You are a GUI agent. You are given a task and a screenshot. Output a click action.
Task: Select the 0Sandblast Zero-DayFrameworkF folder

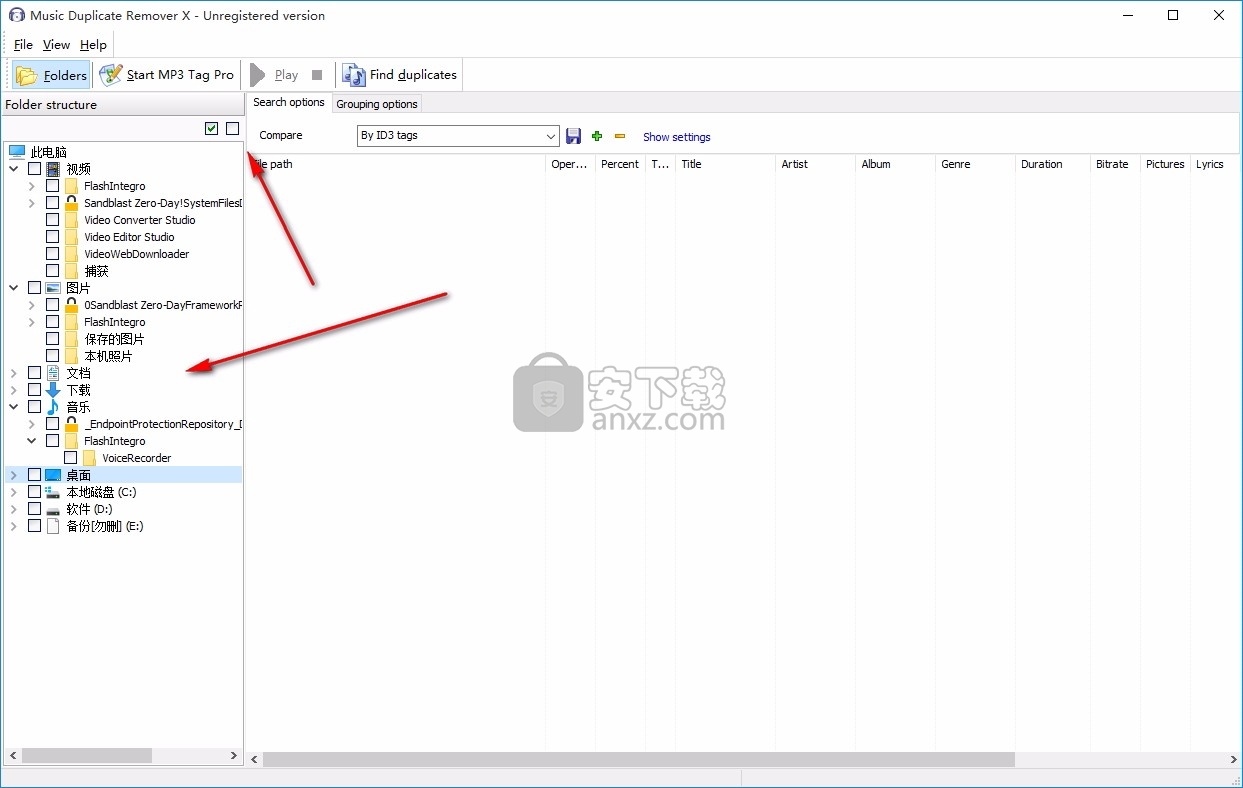point(163,305)
